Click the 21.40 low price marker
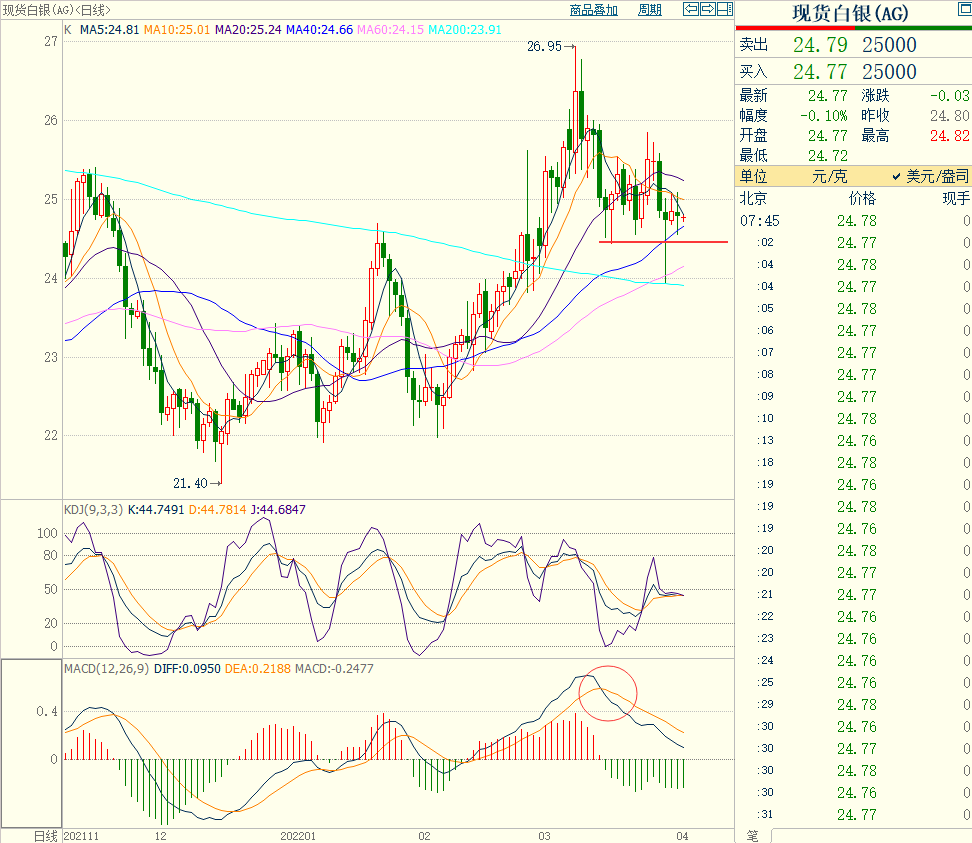The image size is (972, 843). click(x=190, y=483)
